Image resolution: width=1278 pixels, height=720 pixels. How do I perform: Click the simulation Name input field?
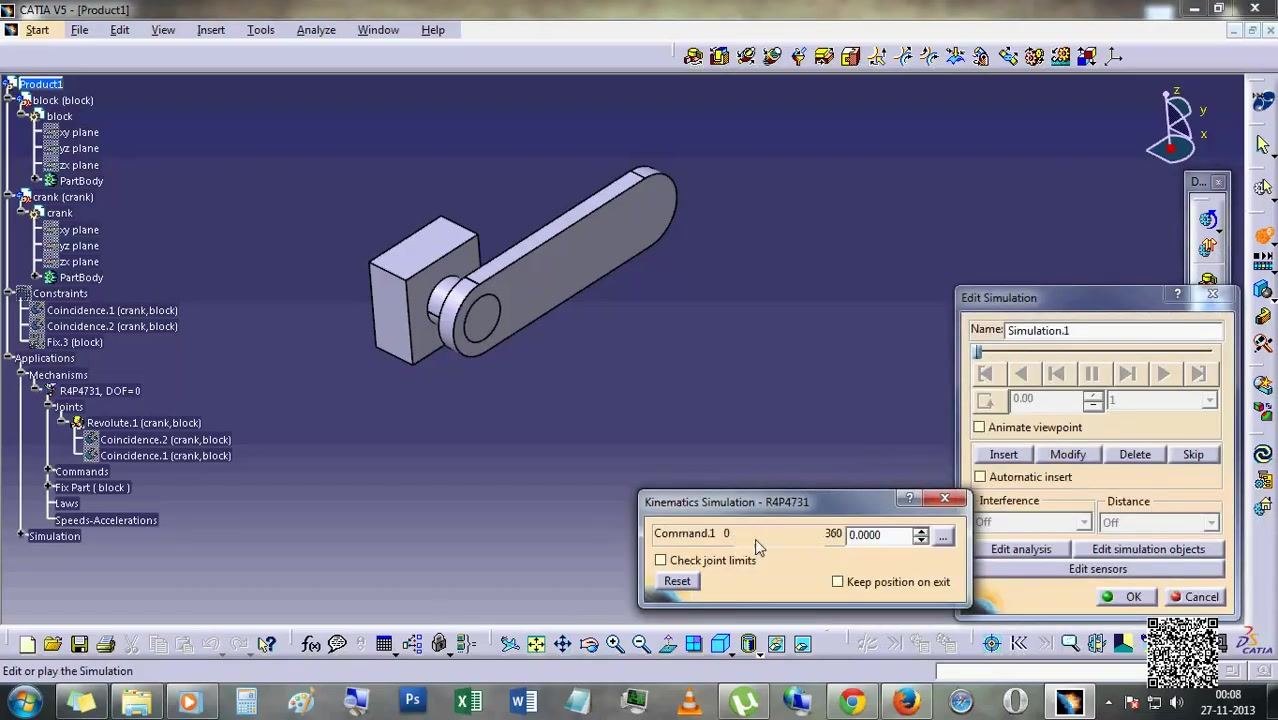pyautogui.click(x=1113, y=331)
